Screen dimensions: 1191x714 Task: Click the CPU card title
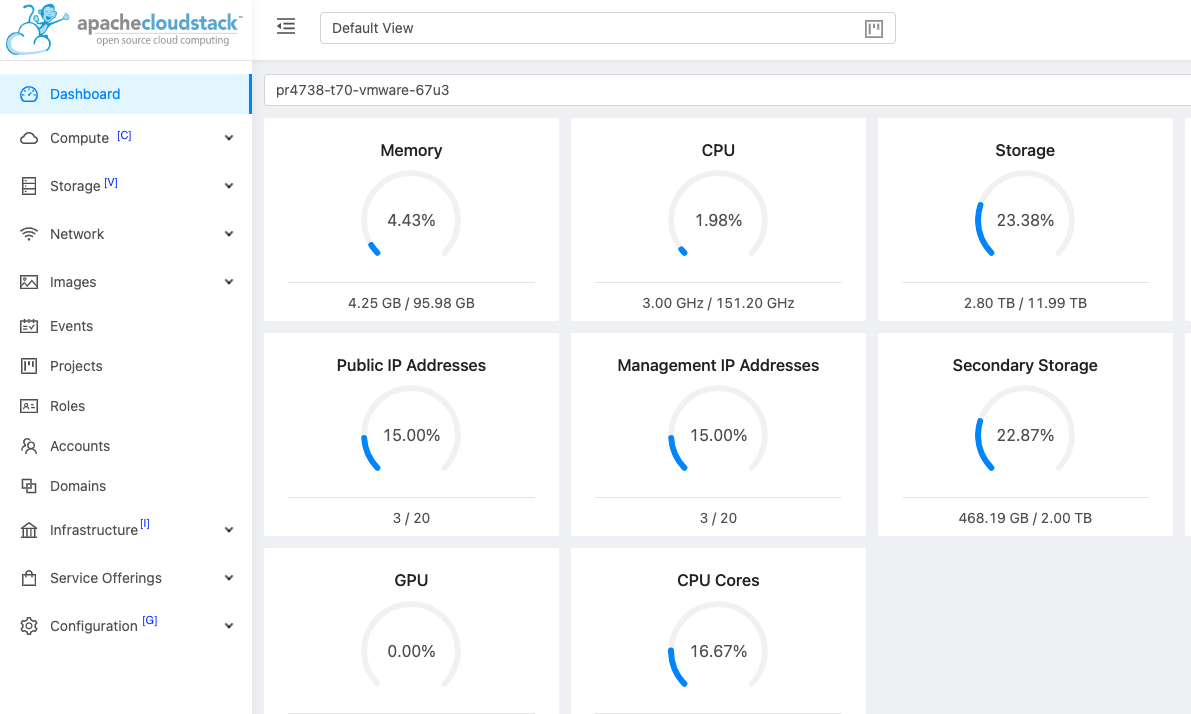click(718, 150)
